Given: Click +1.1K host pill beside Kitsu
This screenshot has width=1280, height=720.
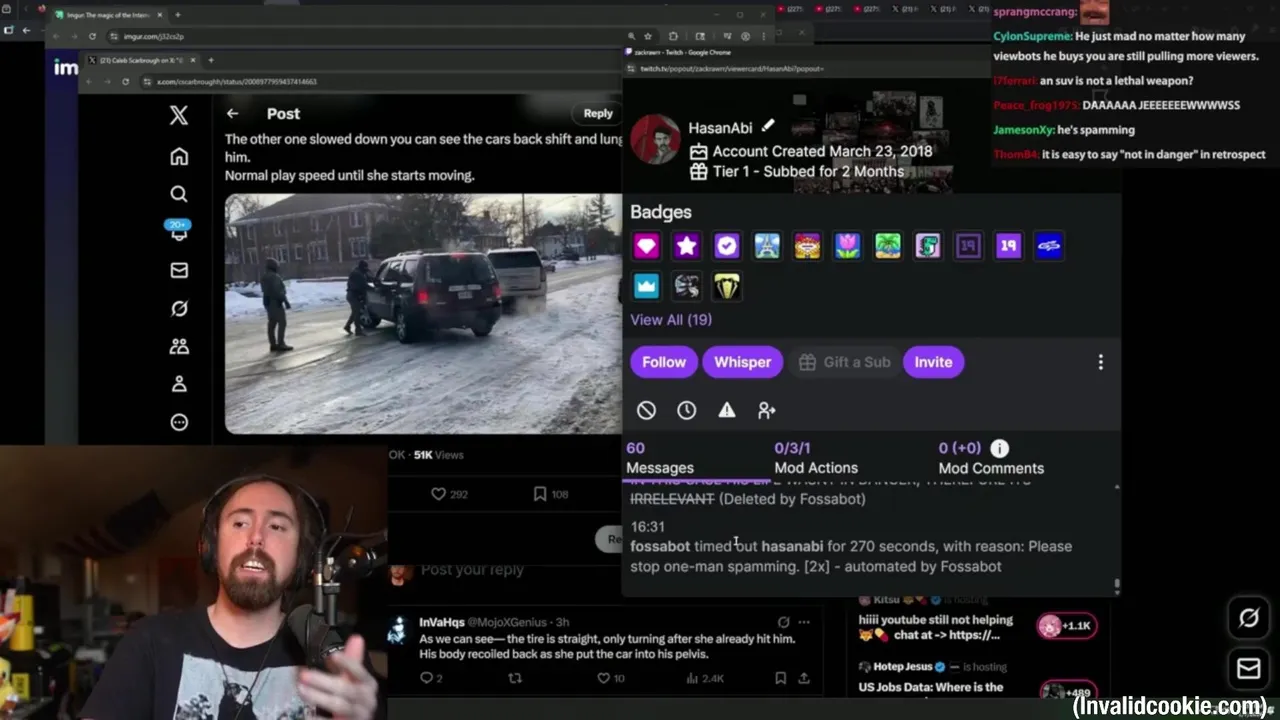Looking at the screenshot, I should click(x=1067, y=626).
